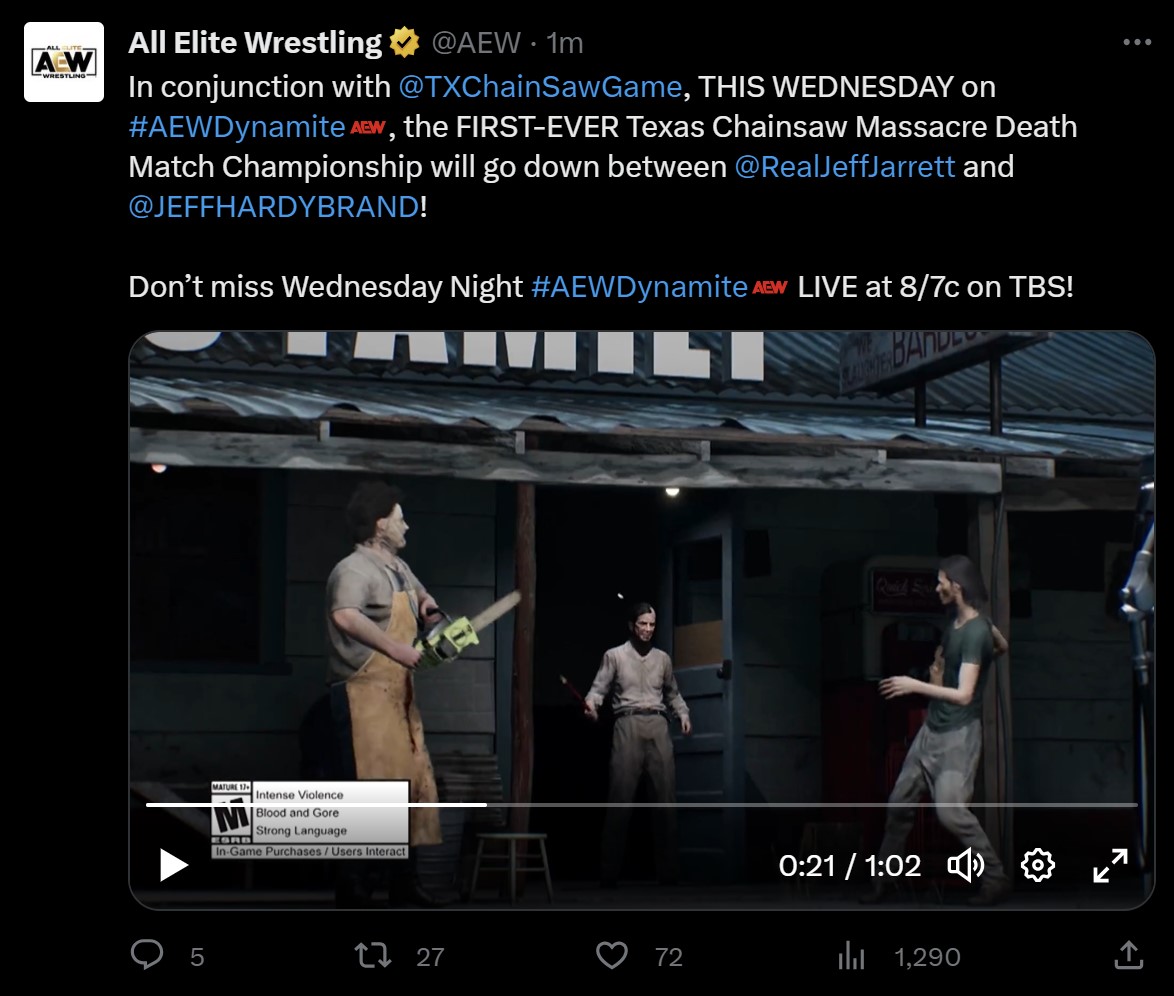The image size is (1174, 996).
Task: Click the @AEW handle
Action: [x=475, y=43]
